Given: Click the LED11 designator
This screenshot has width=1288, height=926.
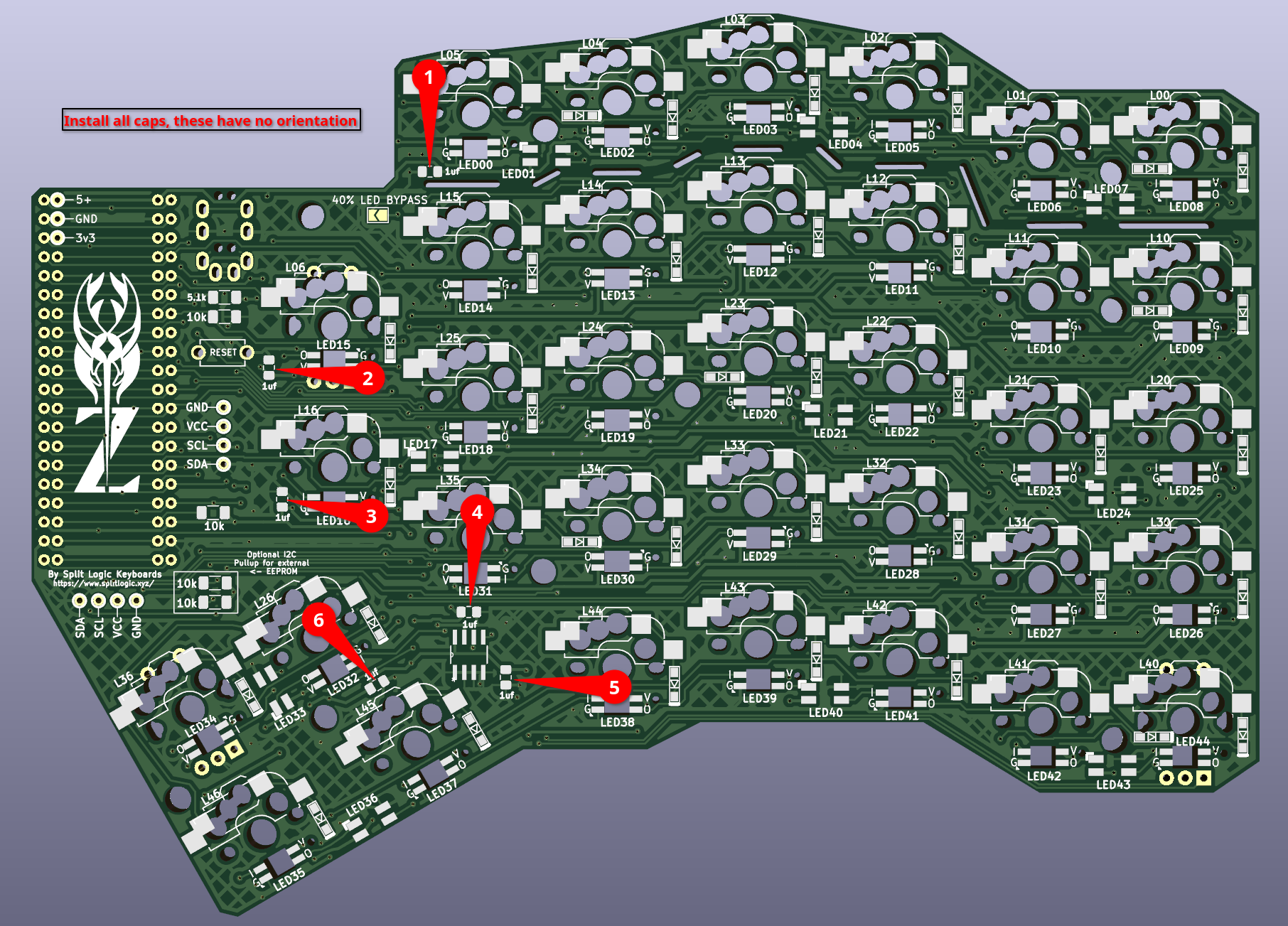Looking at the screenshot, I should click(902, 289).
